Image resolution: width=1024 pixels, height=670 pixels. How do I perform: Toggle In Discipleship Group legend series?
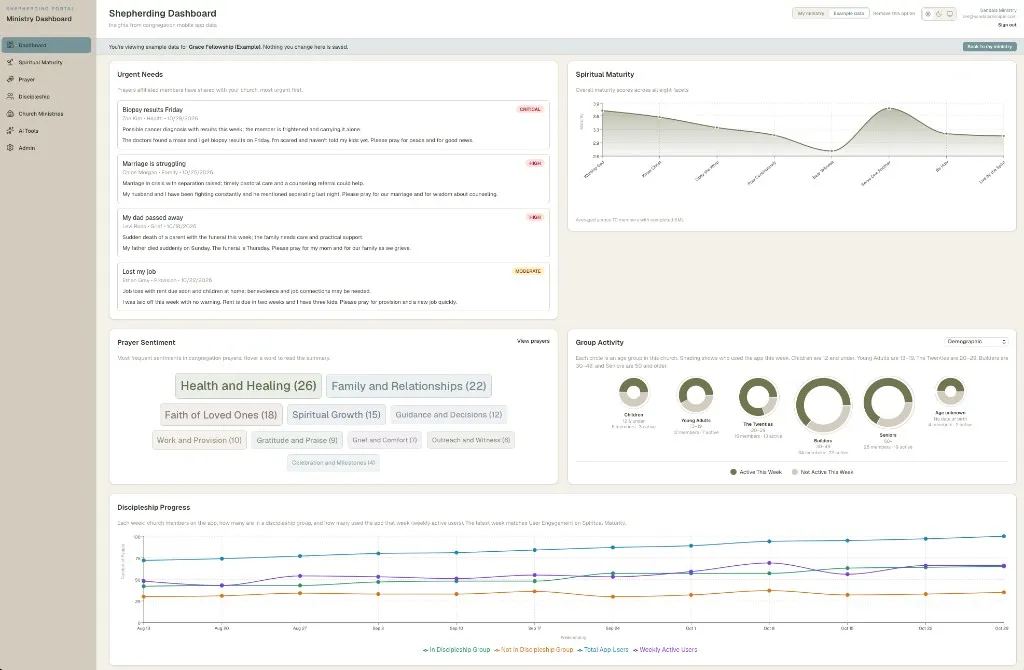pos(456,650)
